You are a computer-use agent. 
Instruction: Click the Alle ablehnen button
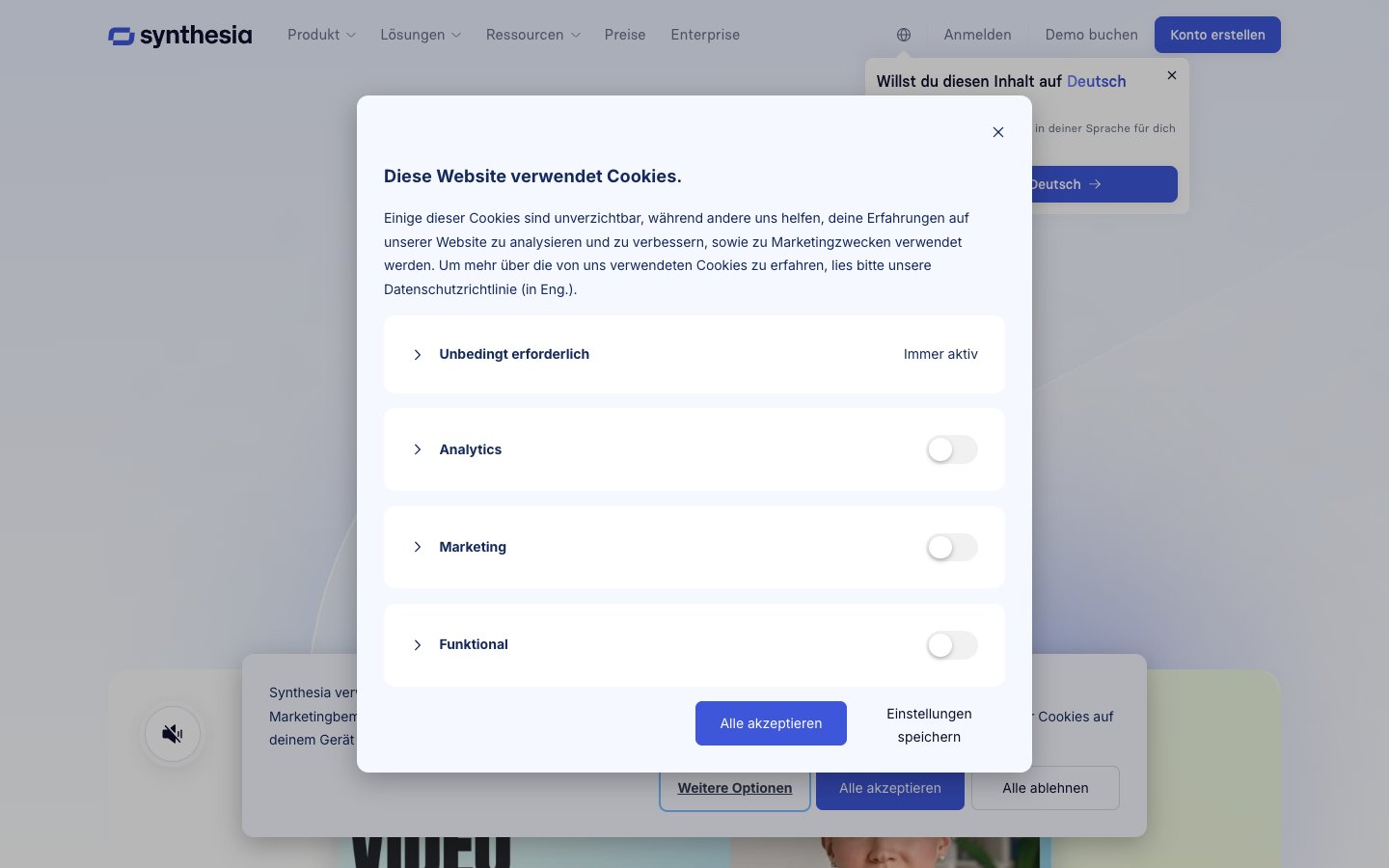1045,788
